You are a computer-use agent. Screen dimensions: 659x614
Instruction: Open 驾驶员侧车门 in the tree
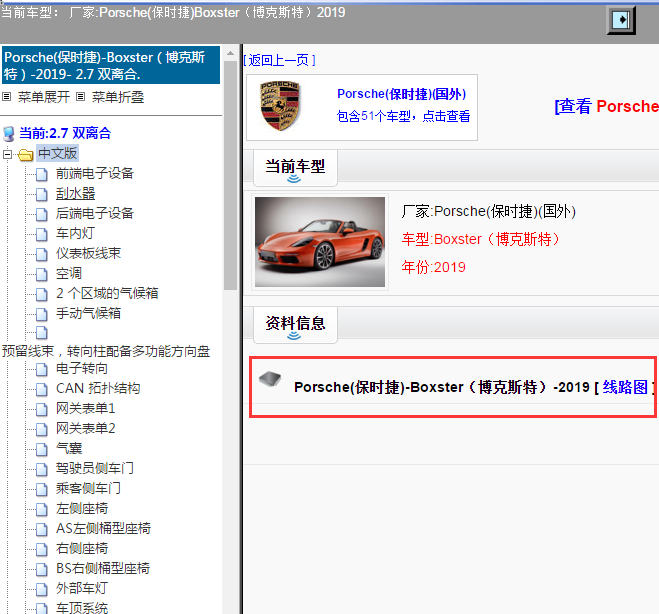click(x=95, y=468)
